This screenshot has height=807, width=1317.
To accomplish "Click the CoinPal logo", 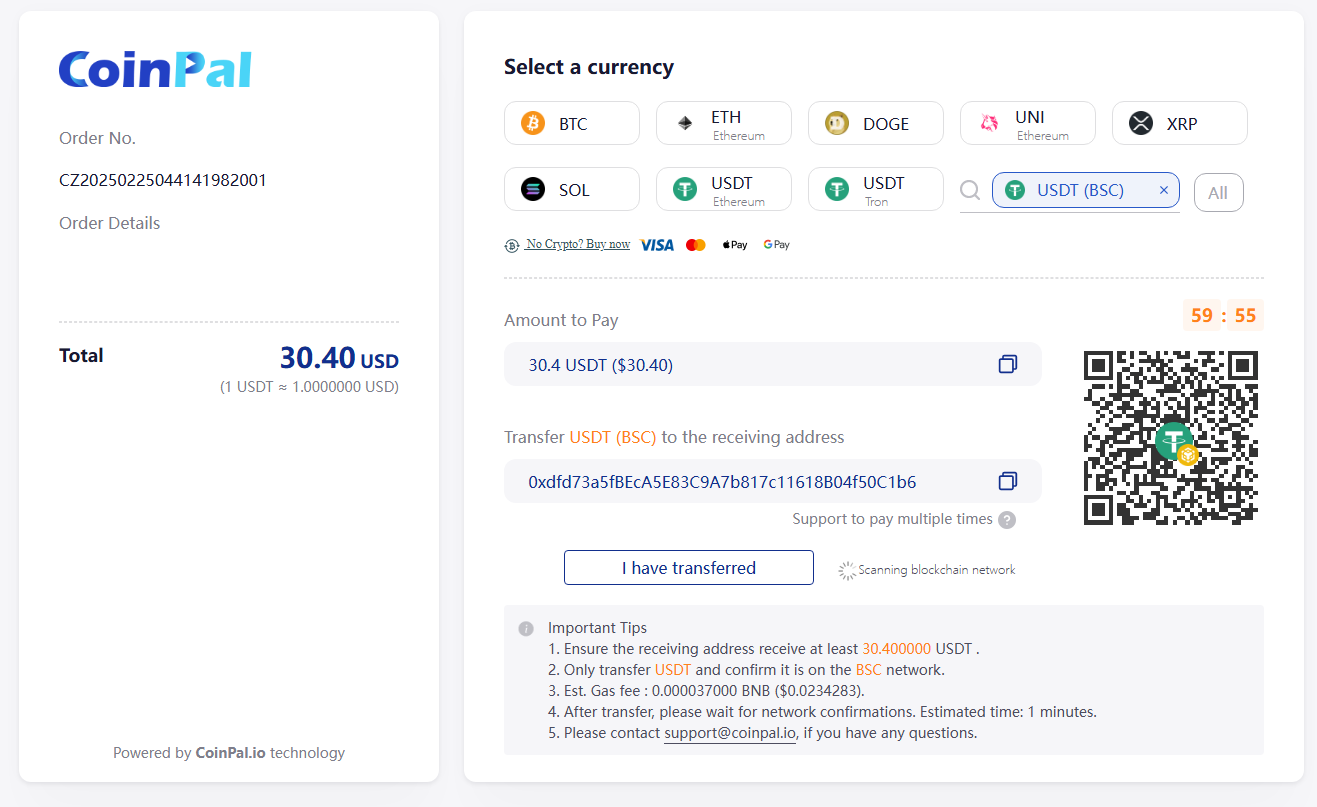I will (x=155, y=70).
